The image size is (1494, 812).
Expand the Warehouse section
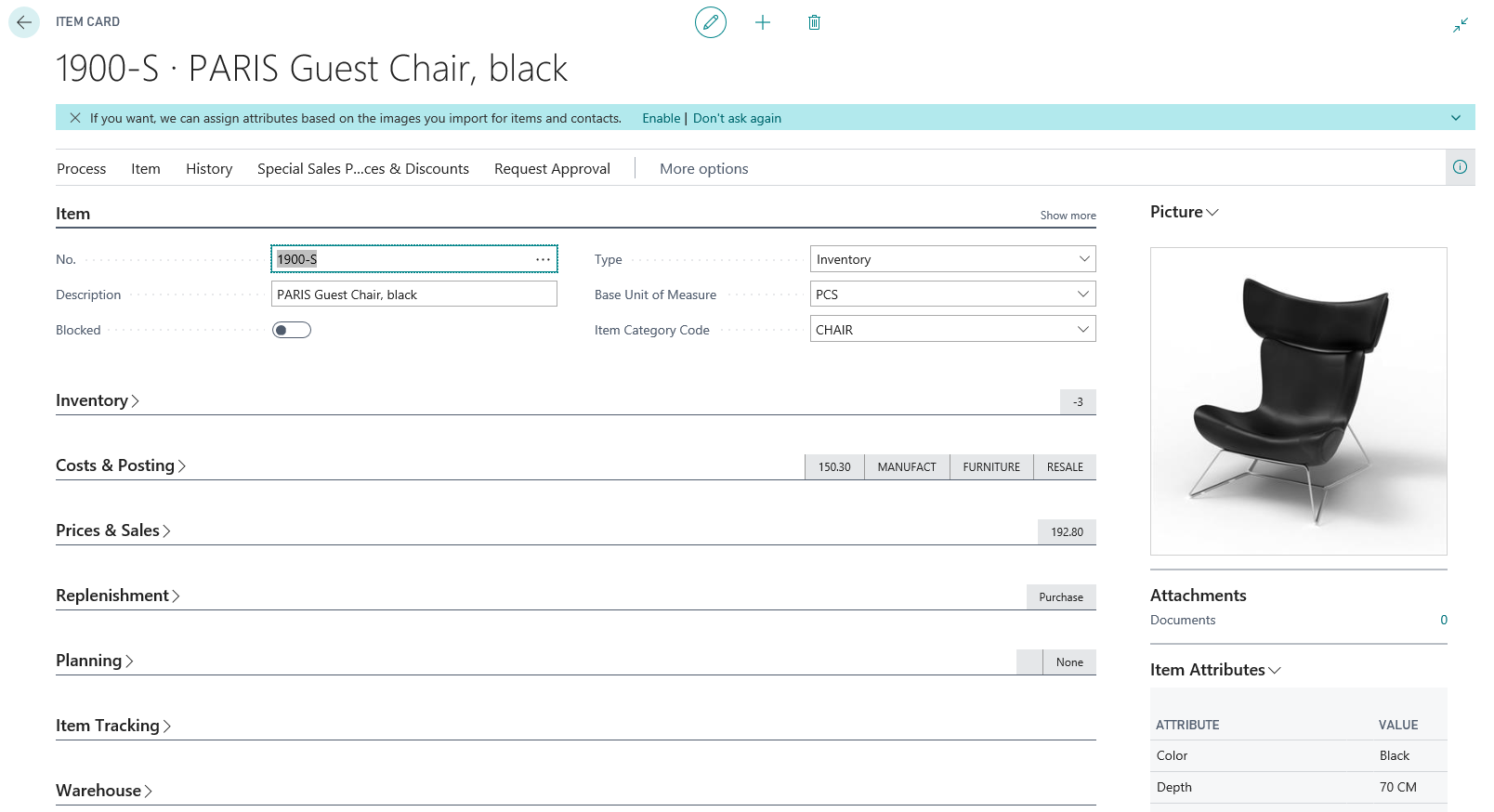coord(104,791)
